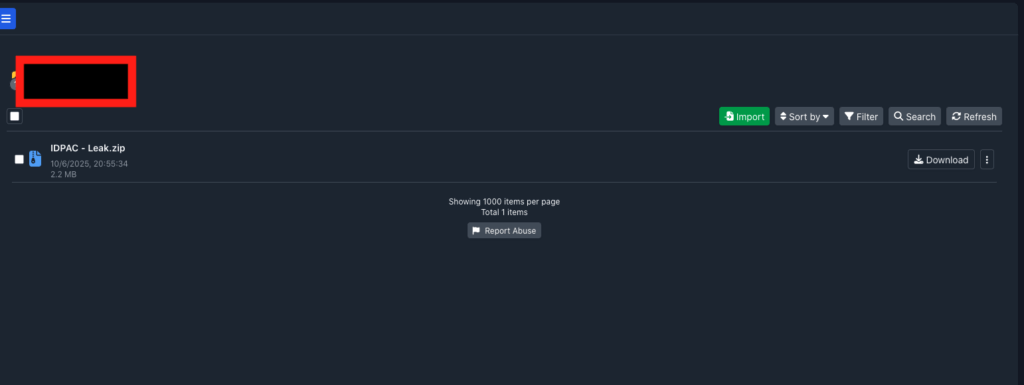Click the zip file icon for IDPAC - Leak.zip
Image resolution: width=1024 pixels, height=385 pixels.
click(35, 159)
